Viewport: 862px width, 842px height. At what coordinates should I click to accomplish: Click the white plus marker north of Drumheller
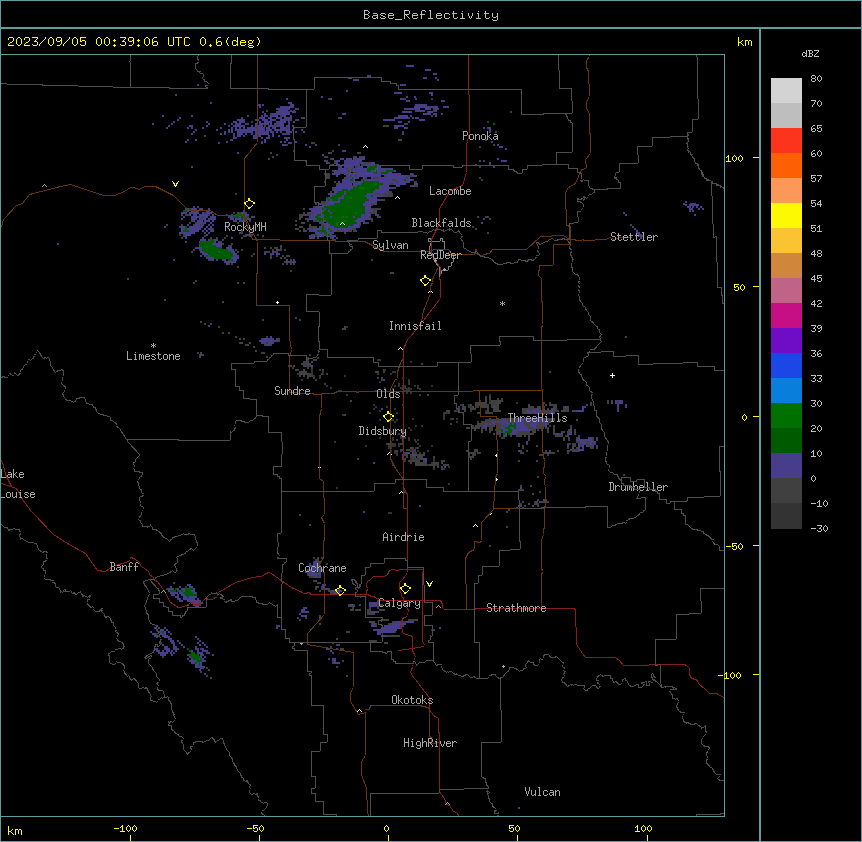click(612, 375)
